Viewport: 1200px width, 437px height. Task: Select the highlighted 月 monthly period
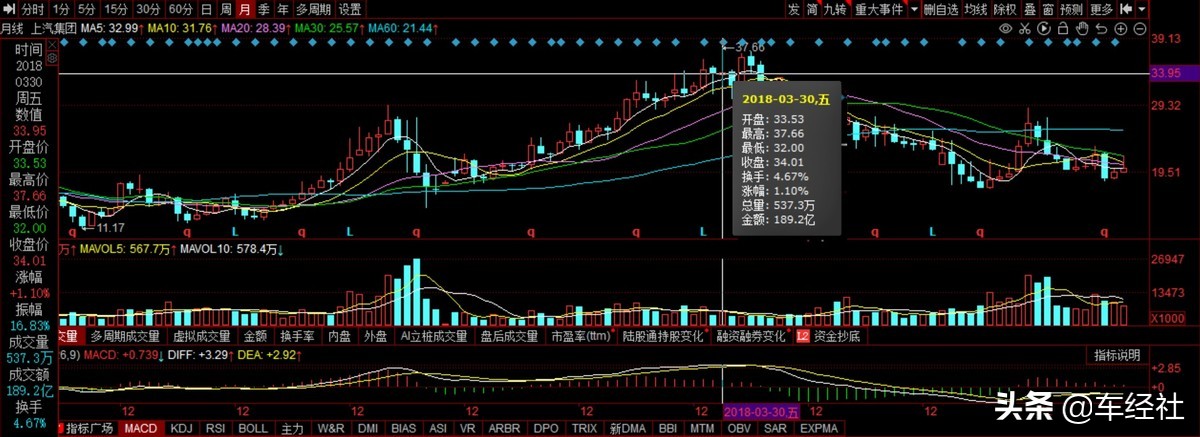pyautogui.click(x=245, y=10)
